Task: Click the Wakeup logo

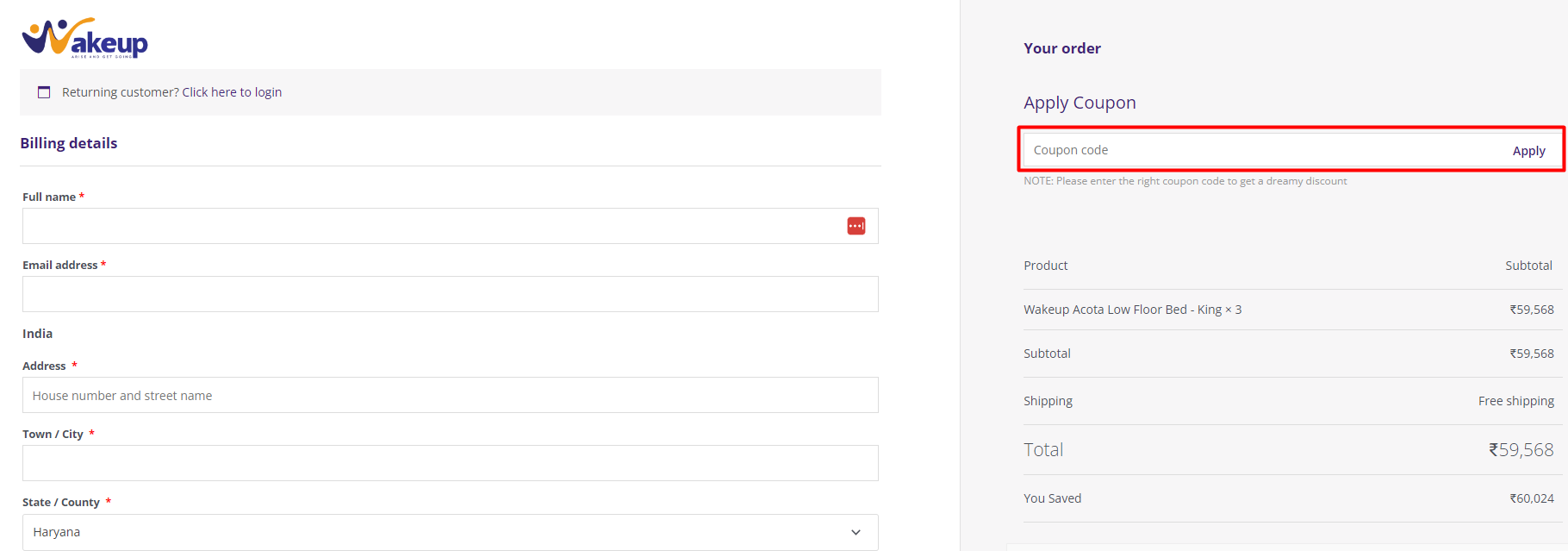Action: [x=84, y=38]
